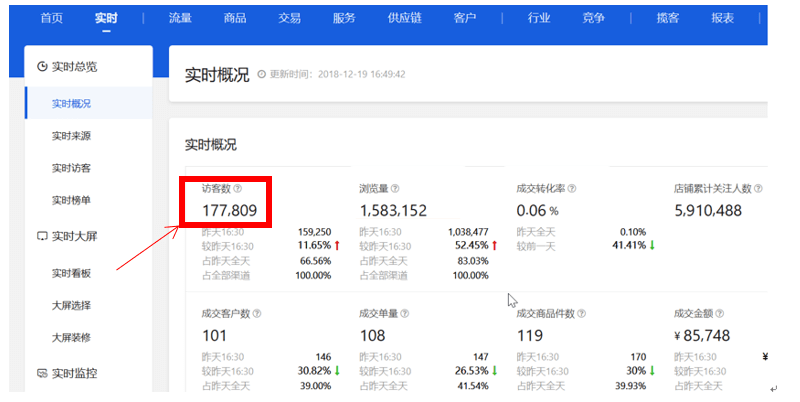Viewport: 800px width, 402px height.
Task: Click the follower count 5,910,488
Action: (x=708, y=210)
